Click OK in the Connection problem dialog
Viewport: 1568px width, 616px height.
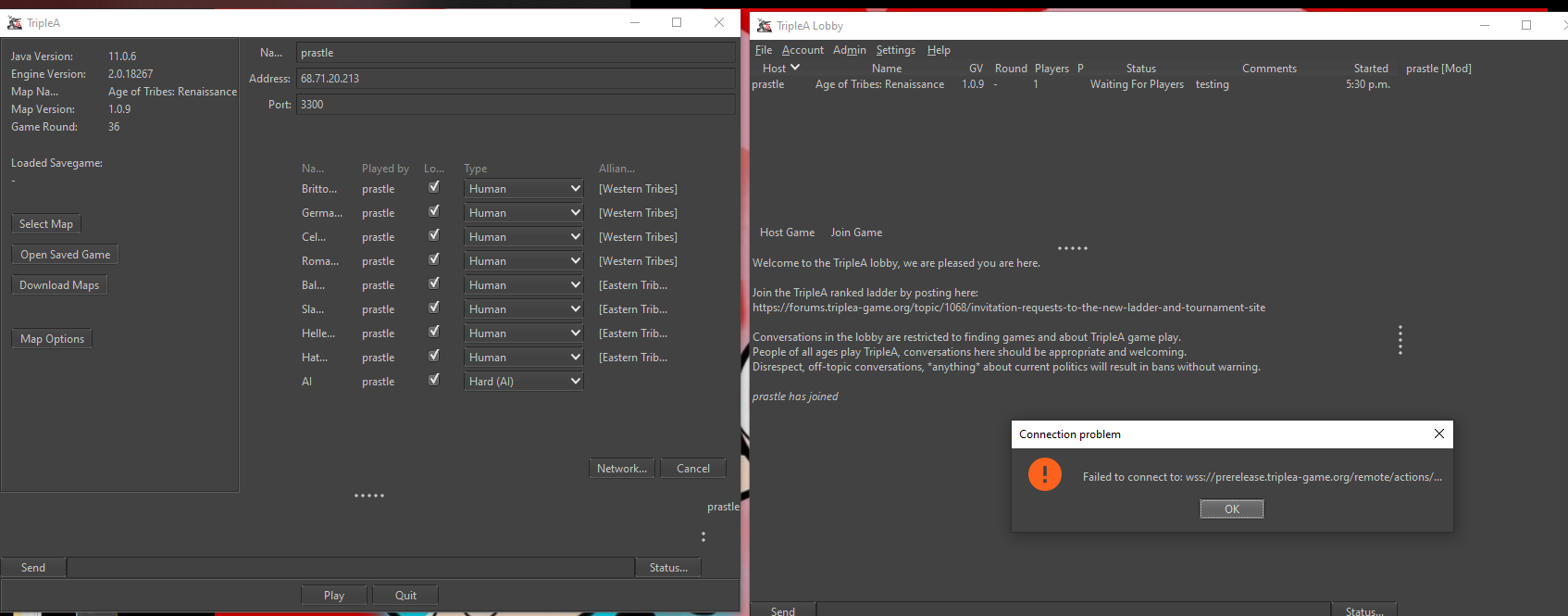click(x=1232, y=509)
